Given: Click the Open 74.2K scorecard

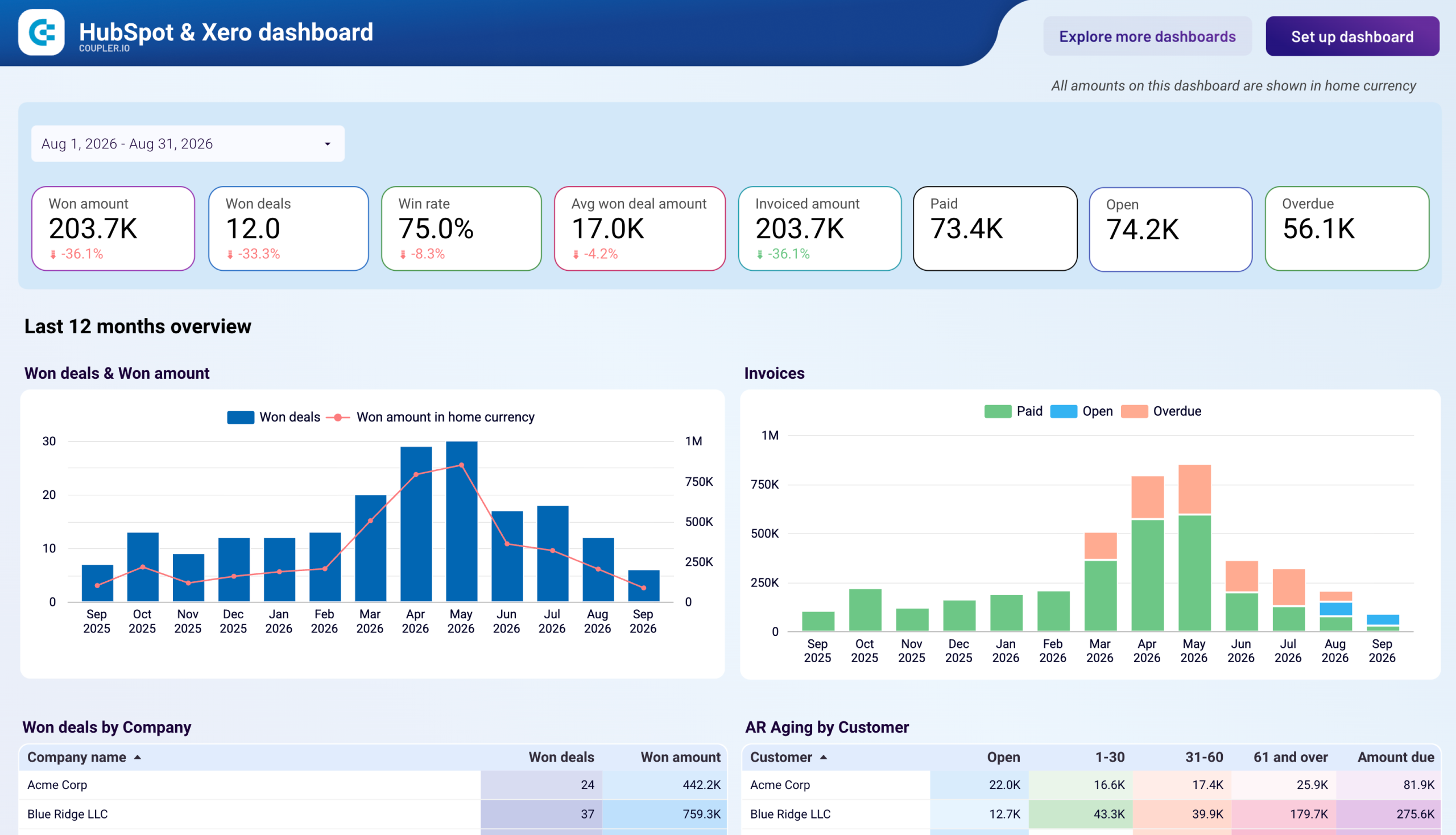Looking at the screenshot, I should click(x=1170, y=229).
